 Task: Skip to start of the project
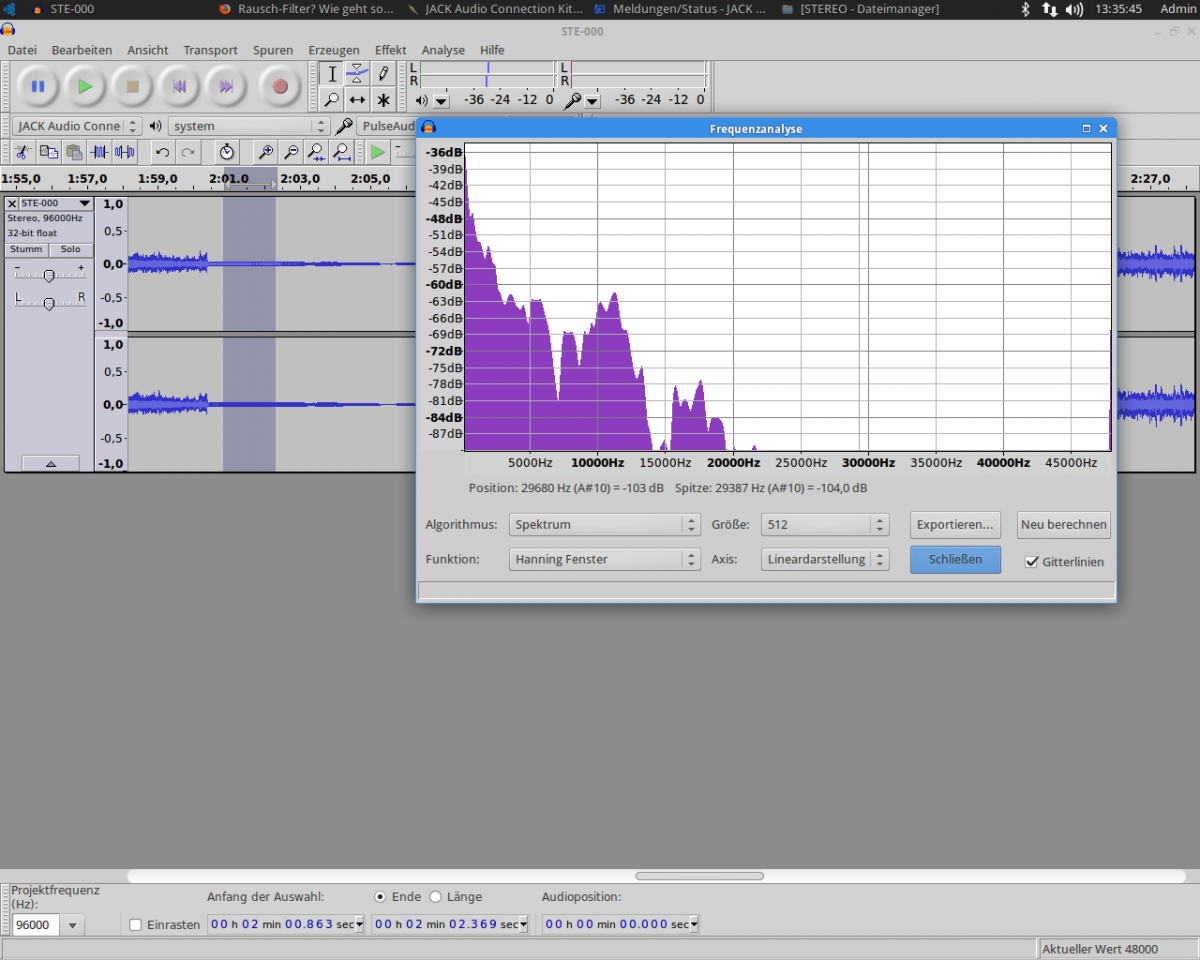tap(179, 87)
